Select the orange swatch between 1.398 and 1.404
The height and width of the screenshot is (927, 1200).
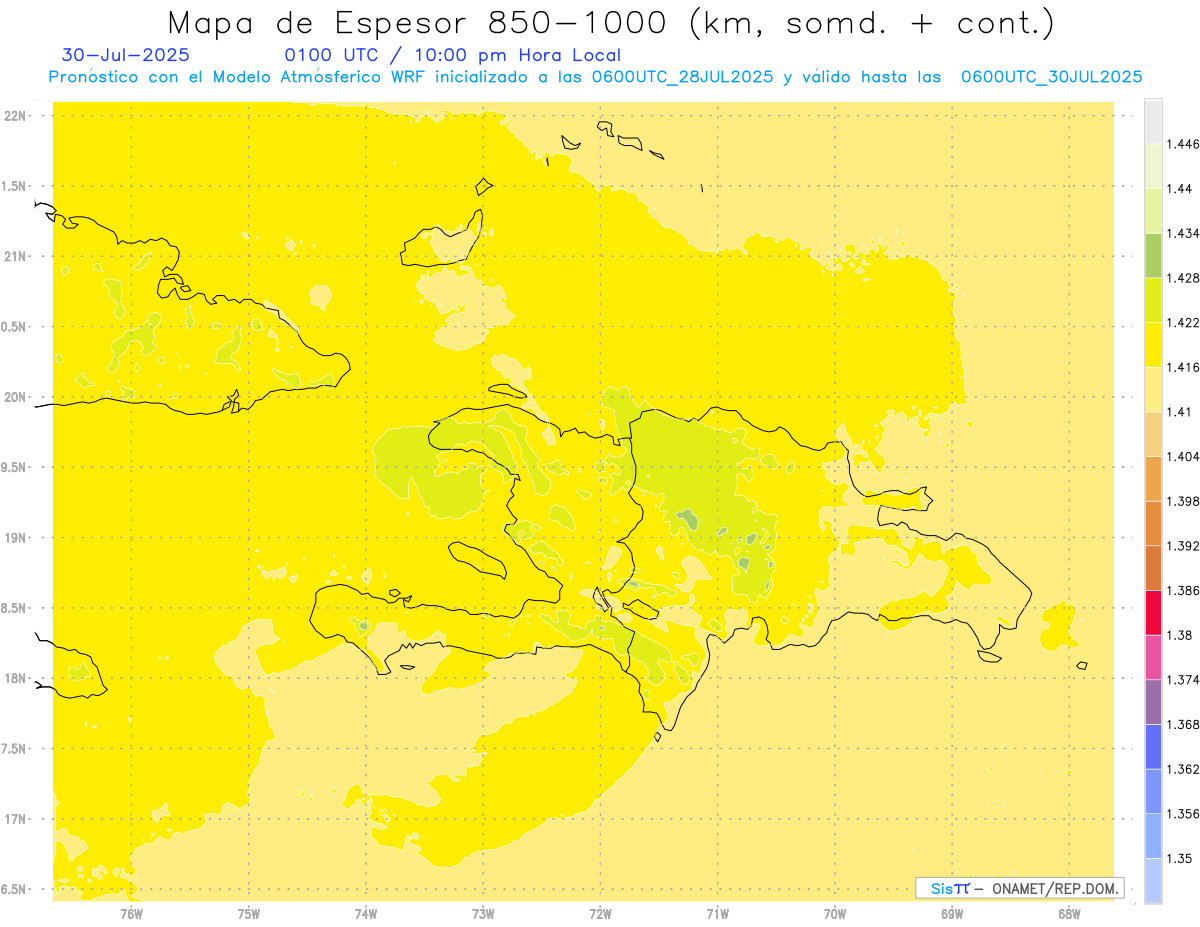(1153, 478)
